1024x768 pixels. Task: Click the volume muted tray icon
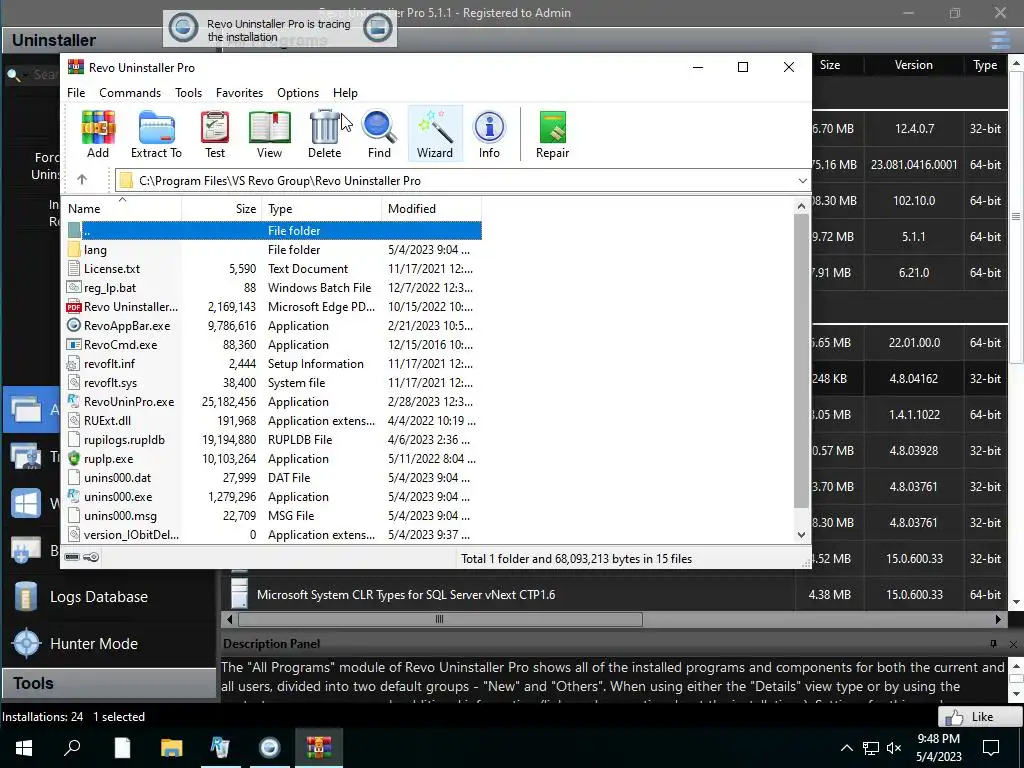(894, 748)
